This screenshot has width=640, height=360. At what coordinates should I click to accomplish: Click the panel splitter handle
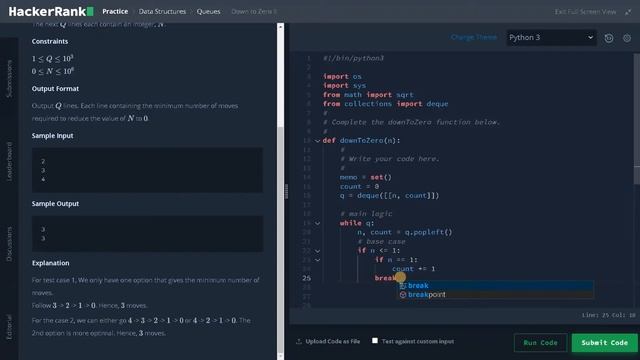[287, 191]
